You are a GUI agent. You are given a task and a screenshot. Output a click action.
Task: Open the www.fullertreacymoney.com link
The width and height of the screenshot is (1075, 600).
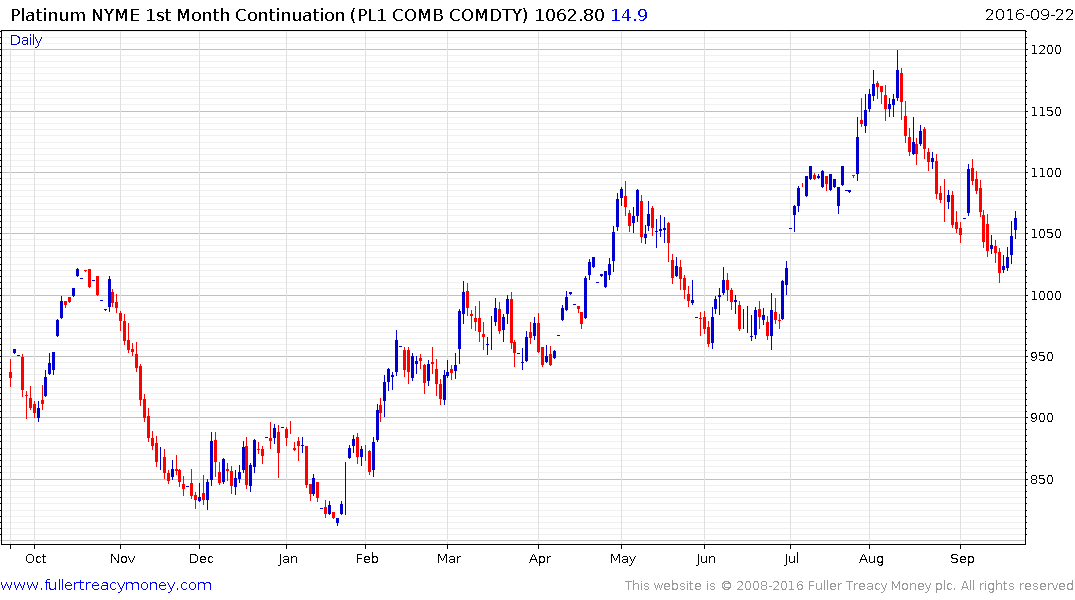pos(106,585)
